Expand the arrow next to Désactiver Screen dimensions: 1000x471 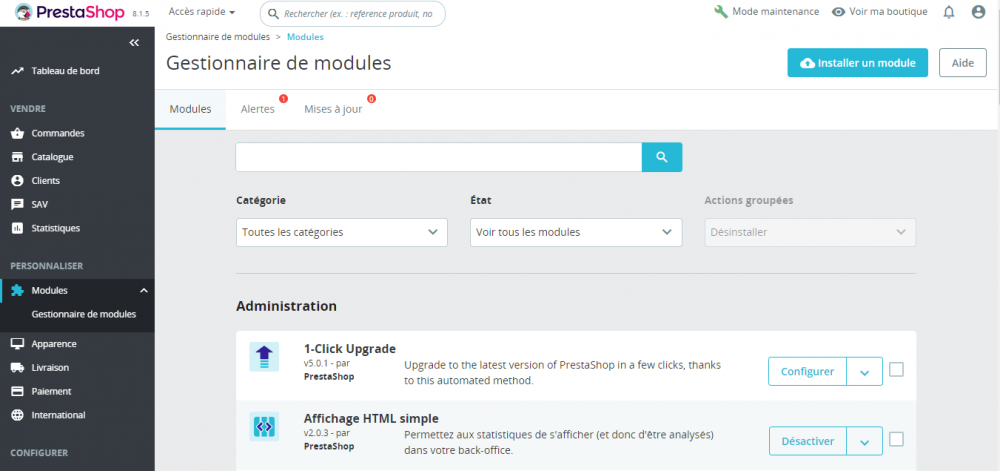click(865, 441)
